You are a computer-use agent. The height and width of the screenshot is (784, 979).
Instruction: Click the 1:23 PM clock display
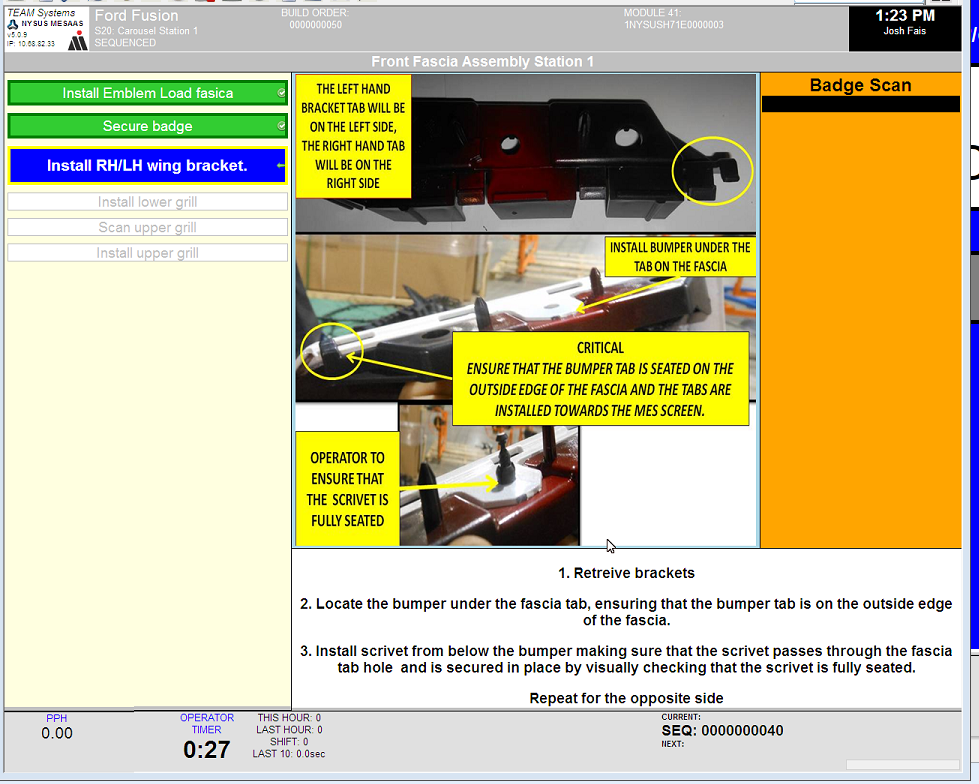pos(904,16)
